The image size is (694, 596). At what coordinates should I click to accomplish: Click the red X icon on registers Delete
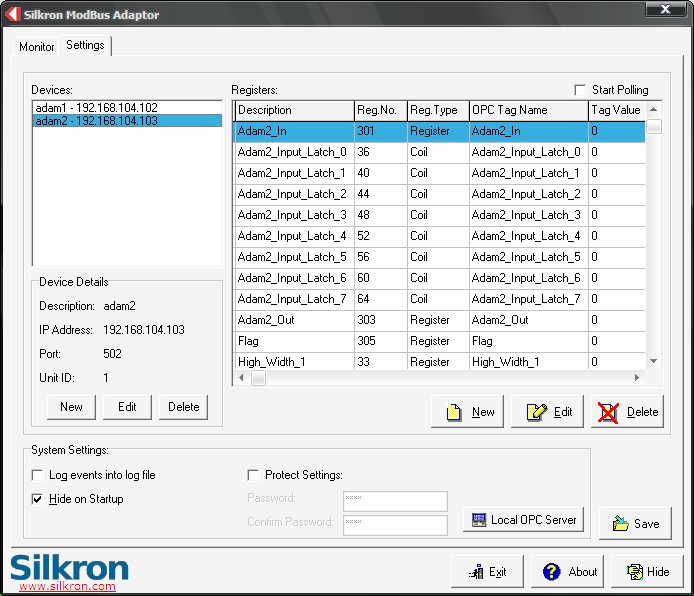click(x=608, y=412)
